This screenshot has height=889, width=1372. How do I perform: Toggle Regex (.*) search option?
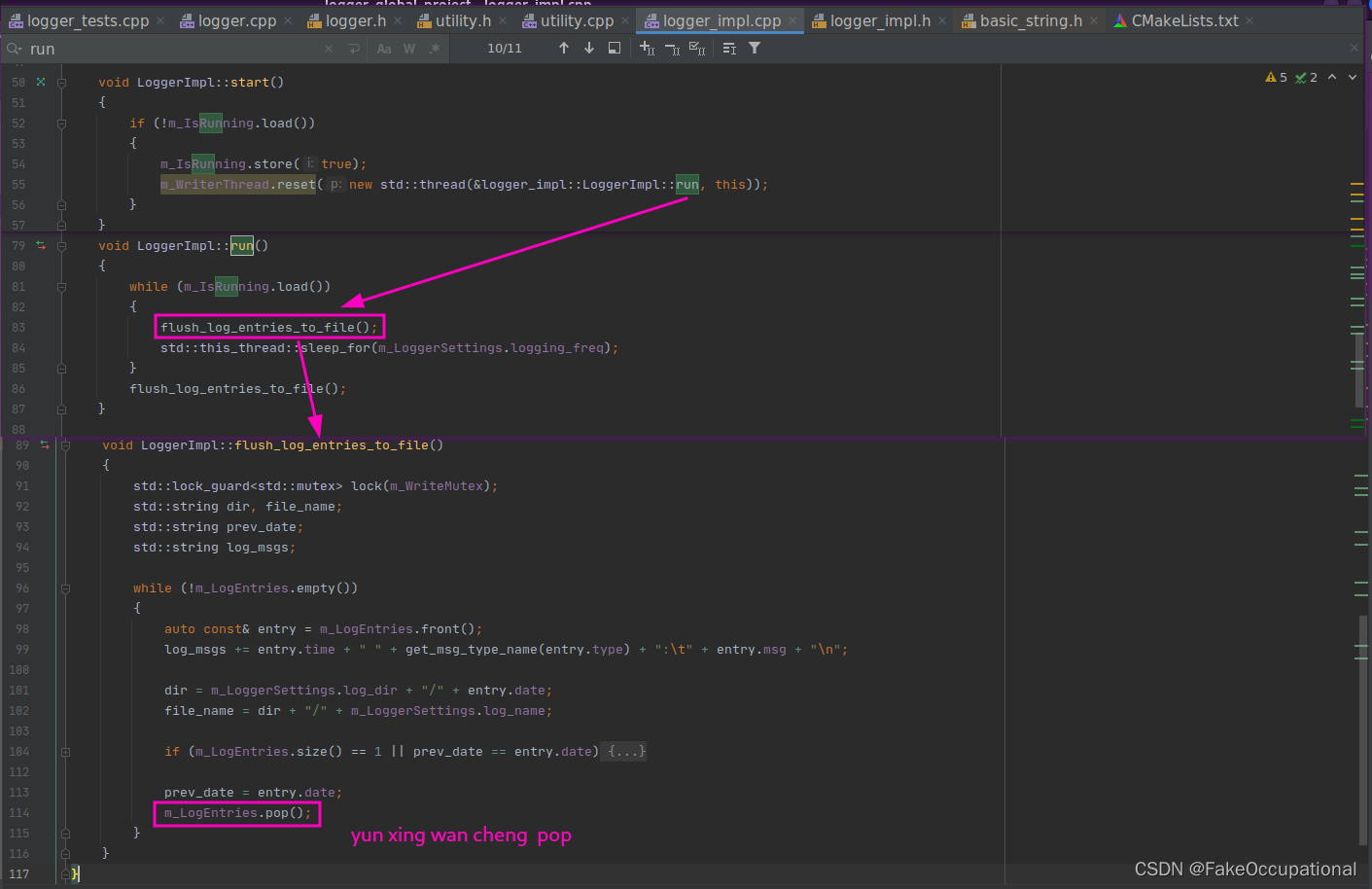click(435, 49)
